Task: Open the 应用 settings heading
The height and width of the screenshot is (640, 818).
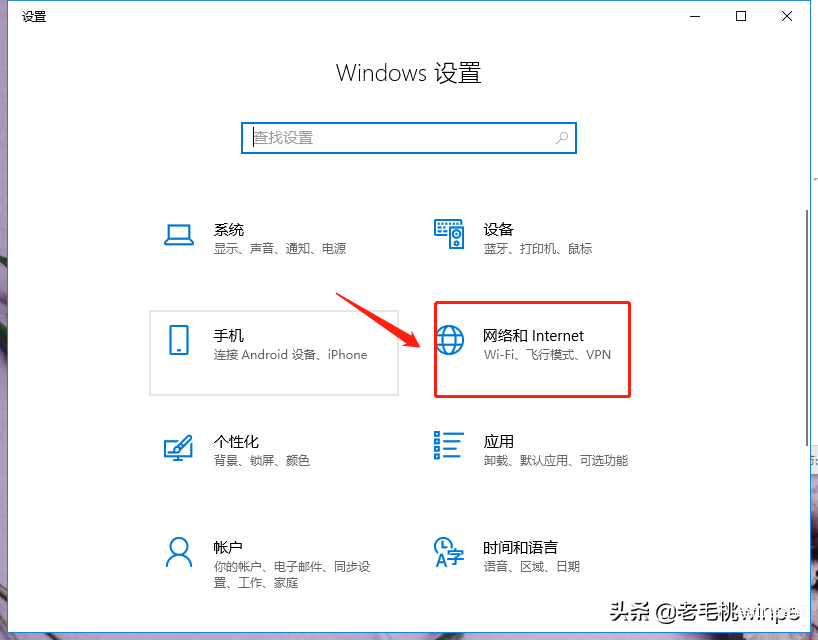Action: pos(499,442)
